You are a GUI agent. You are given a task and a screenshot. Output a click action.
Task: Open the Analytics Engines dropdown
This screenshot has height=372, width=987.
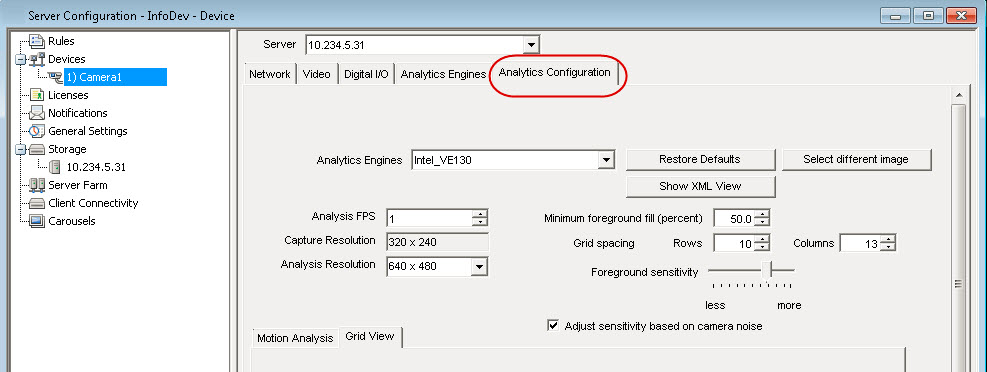pyautogui.click(x=606, y=160)
